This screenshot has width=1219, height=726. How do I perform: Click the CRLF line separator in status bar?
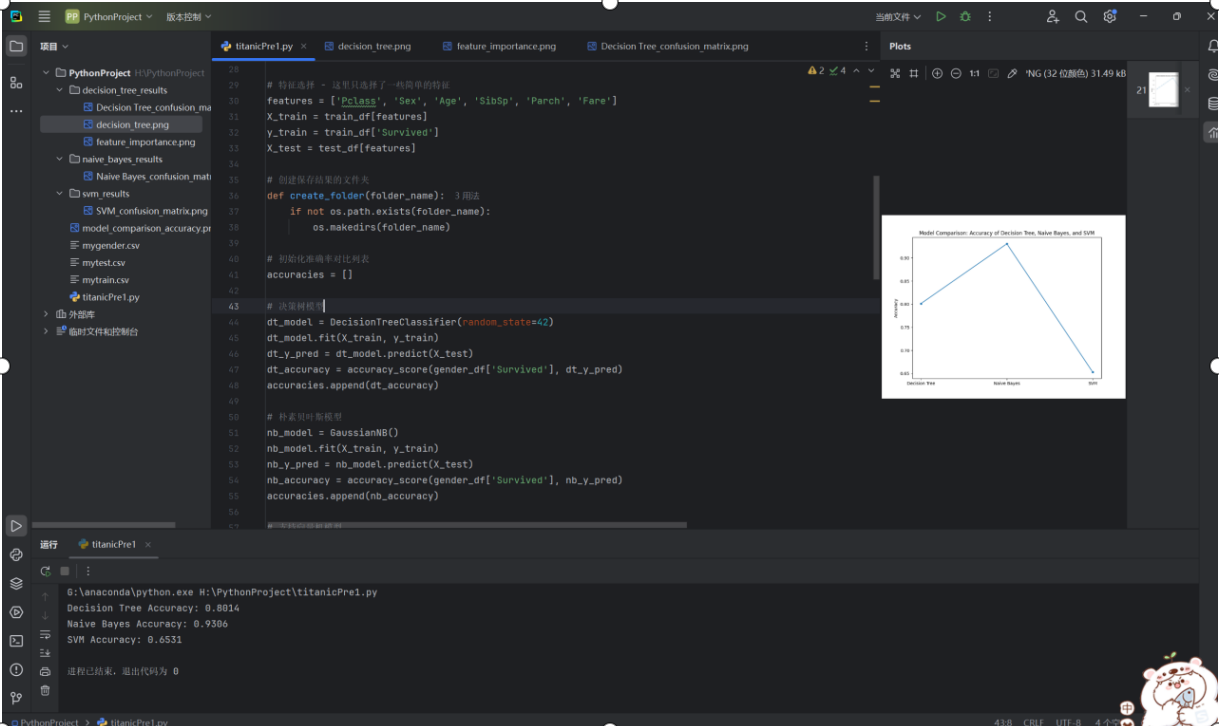click(1033, 721)
